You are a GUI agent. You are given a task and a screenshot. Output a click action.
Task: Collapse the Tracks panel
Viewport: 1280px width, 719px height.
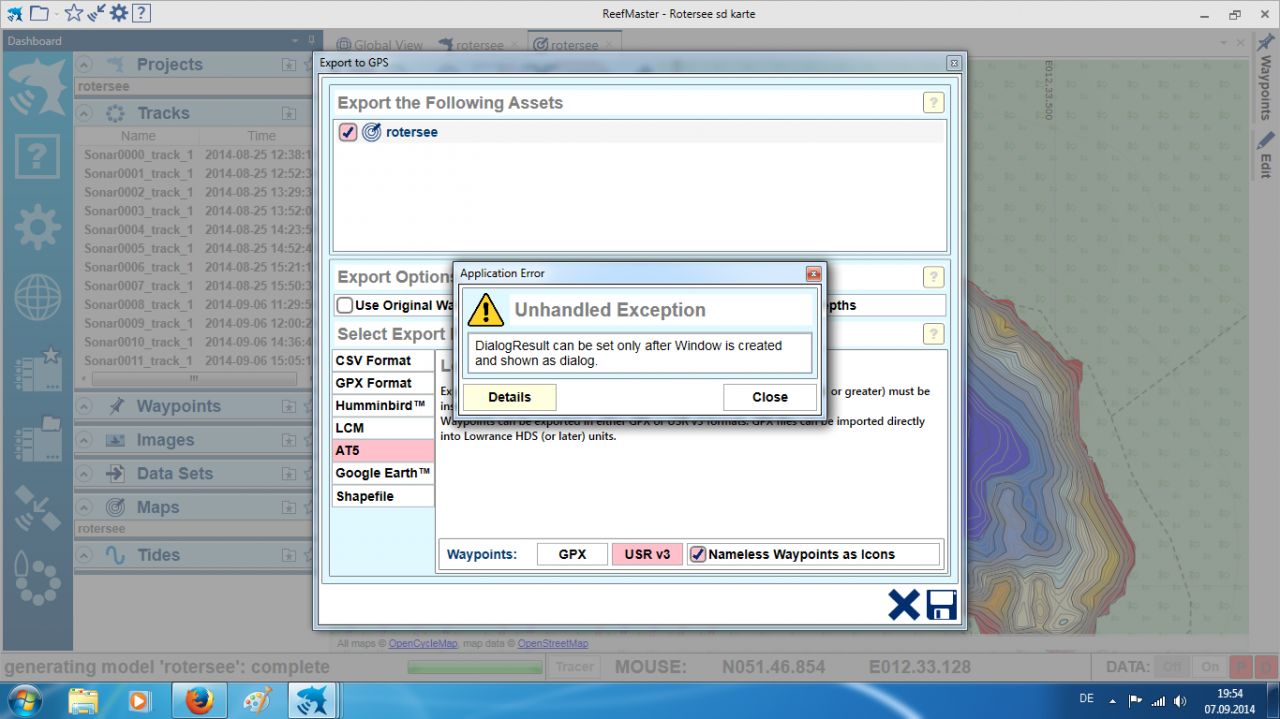point(86,113)
